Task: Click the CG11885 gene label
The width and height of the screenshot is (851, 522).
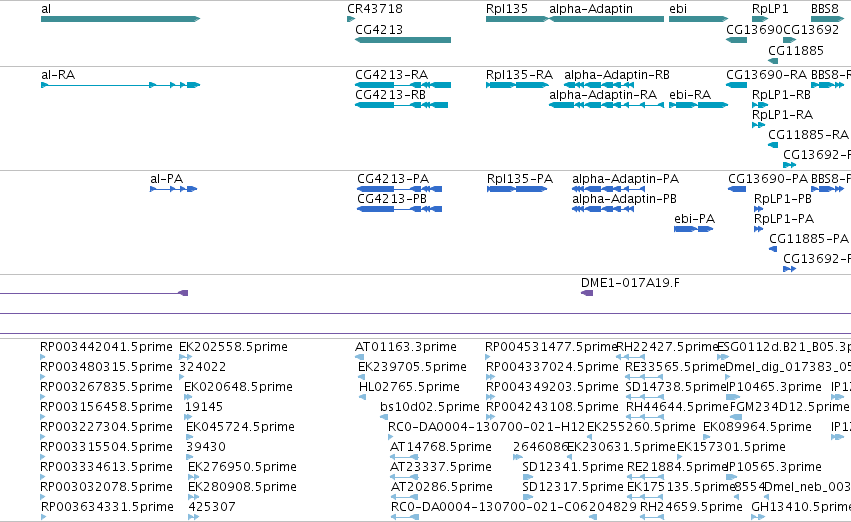Action: pos(796,50)
